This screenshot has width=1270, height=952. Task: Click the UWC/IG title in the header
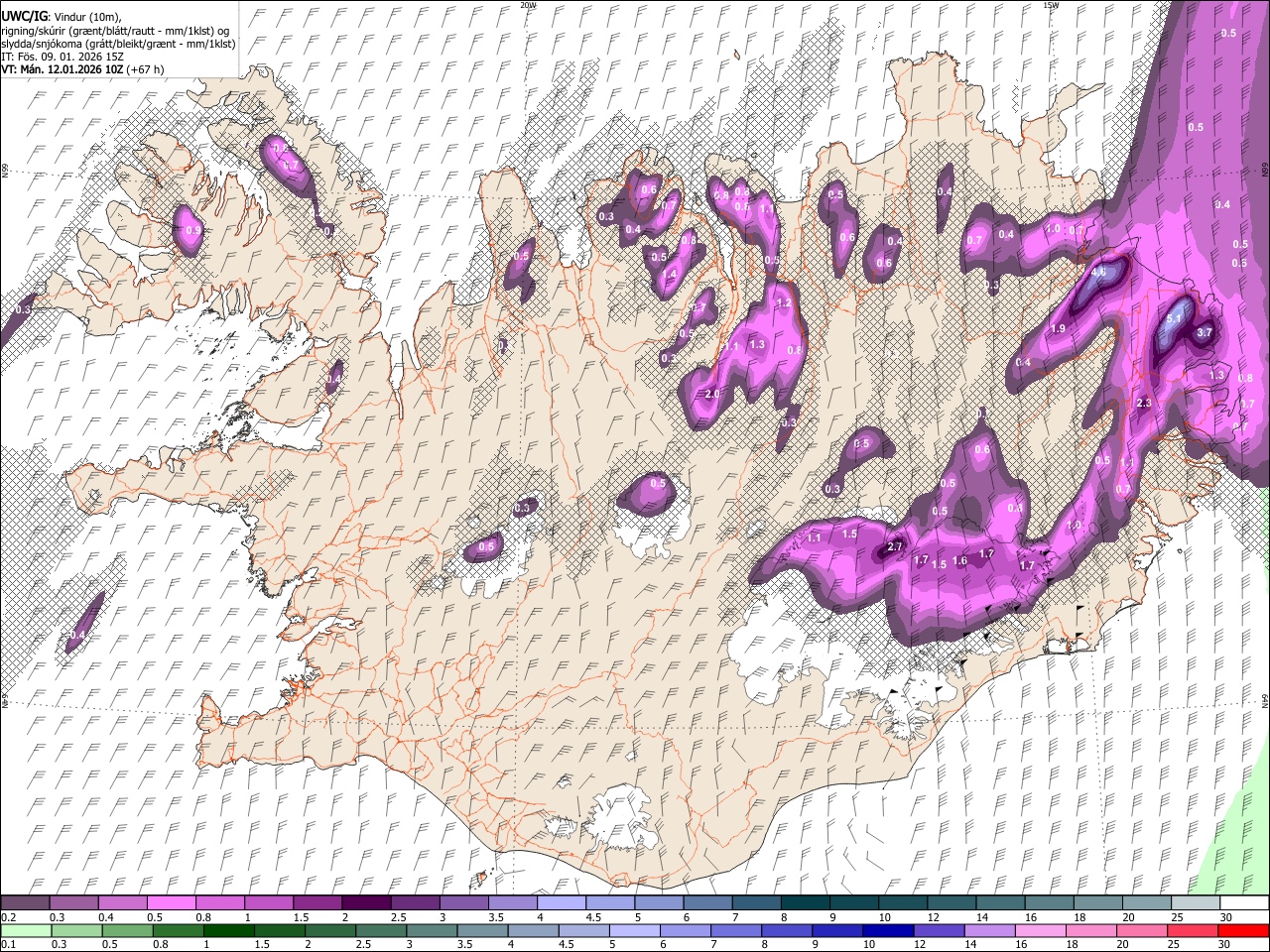pyautogui.click(x=23, y=16)
